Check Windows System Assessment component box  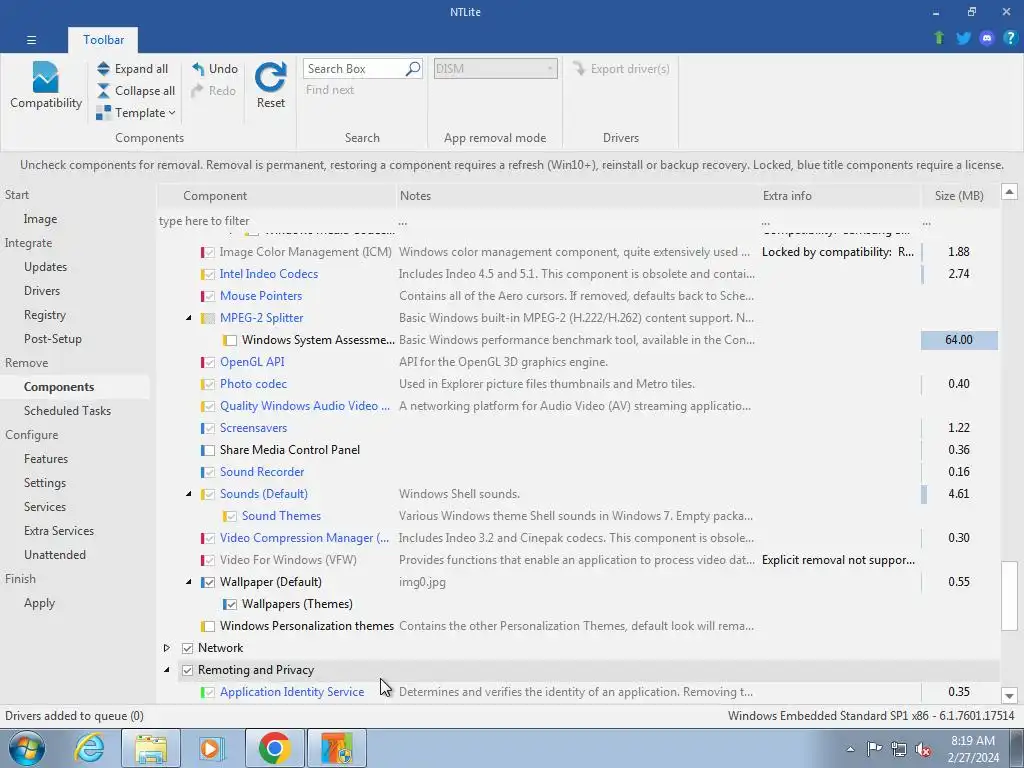(x=231, y=340)
